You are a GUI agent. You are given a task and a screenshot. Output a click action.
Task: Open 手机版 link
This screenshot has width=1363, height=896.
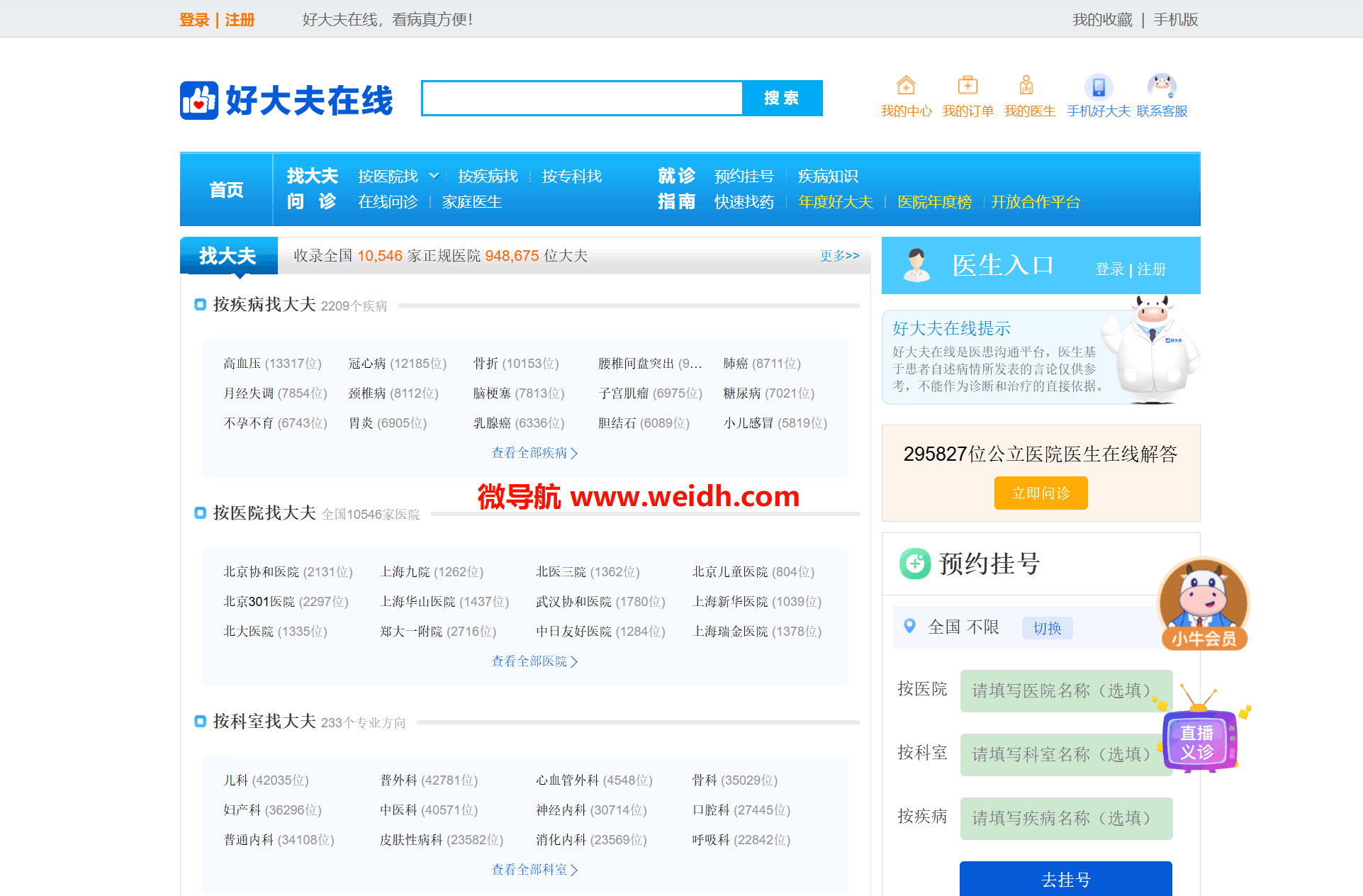pos(1175,19)
